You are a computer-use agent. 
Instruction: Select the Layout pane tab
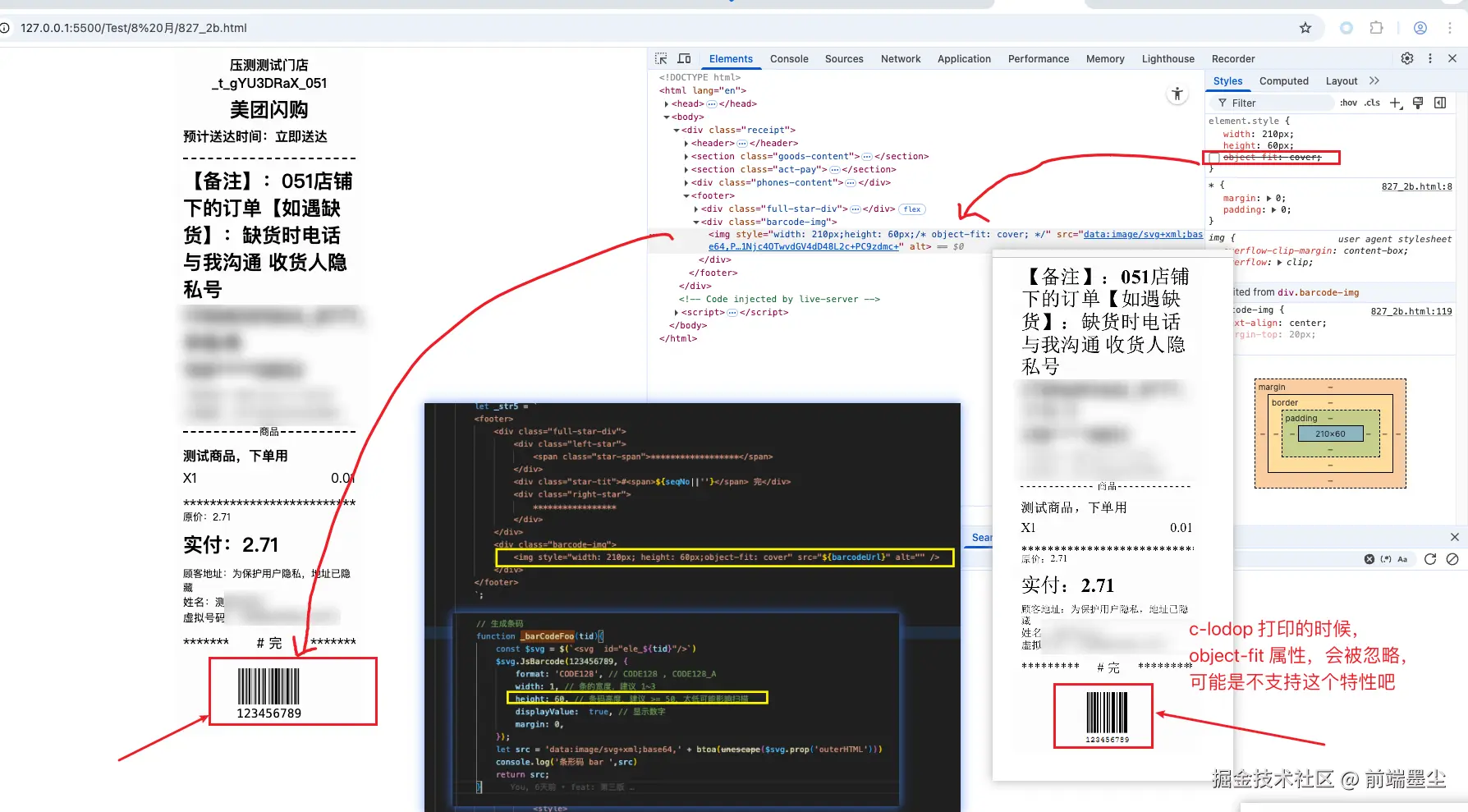pyautogui.click(x=1342, y=81)
